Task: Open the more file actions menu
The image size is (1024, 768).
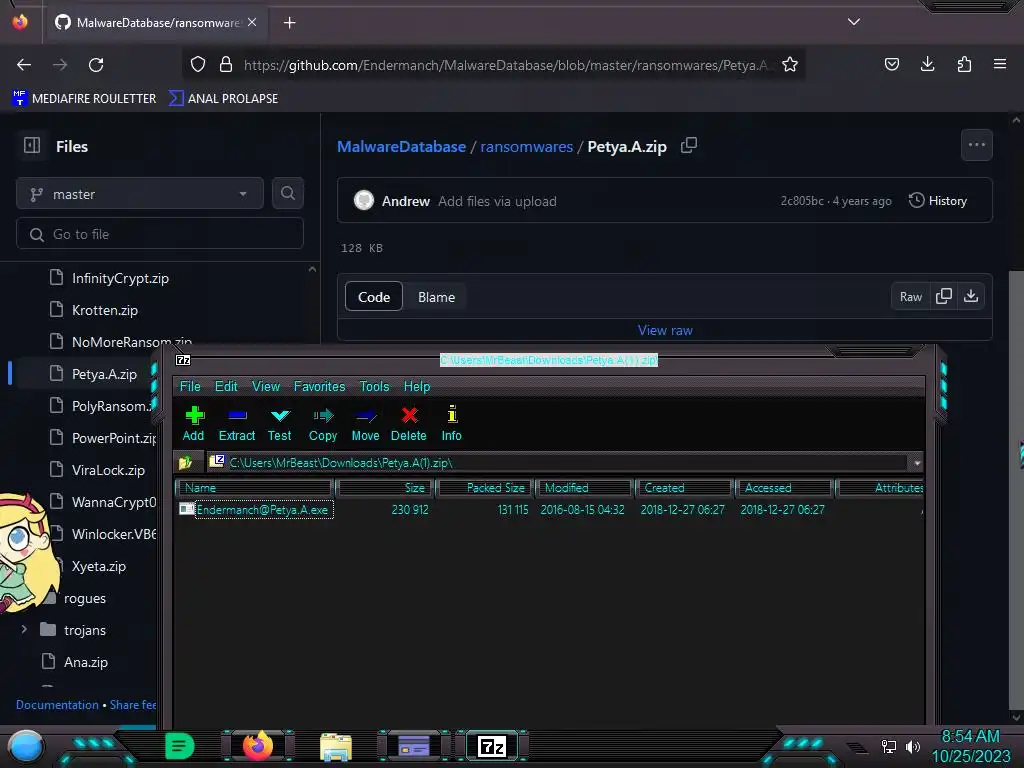Action: tap(976, 145)
